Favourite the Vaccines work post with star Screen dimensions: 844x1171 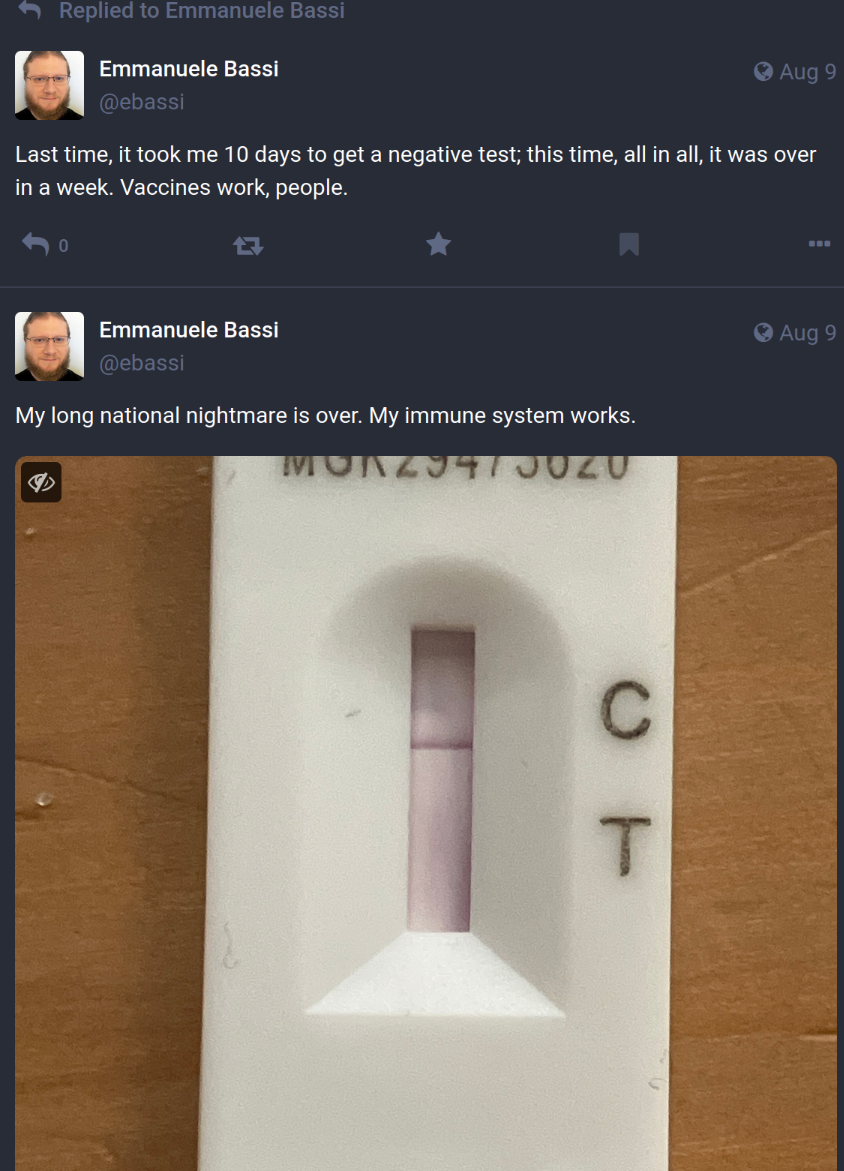tap(438, 244)
